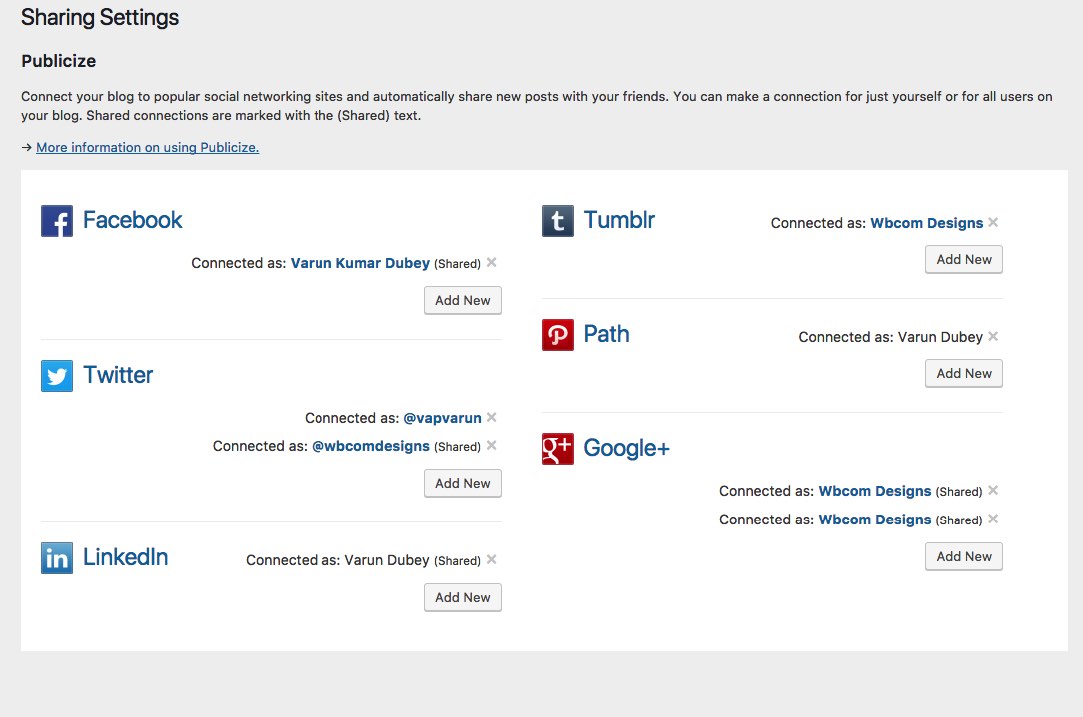1083x717 pixels.
Task: Remove the @wbcomdesigns Twitter connection
Action: pyautogui.click(x=492, y=446)
